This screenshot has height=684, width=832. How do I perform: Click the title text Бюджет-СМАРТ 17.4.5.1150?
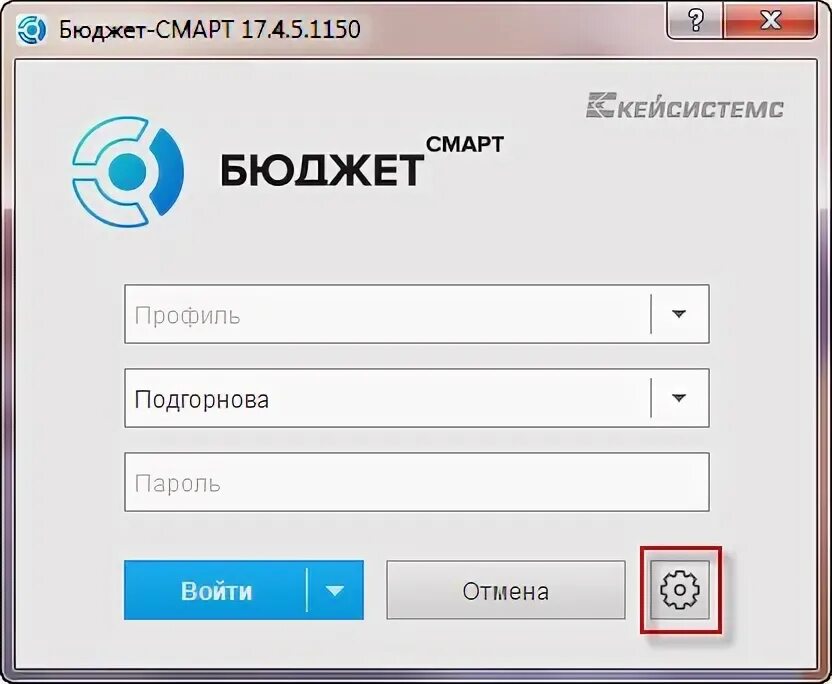tap(210, 29)
